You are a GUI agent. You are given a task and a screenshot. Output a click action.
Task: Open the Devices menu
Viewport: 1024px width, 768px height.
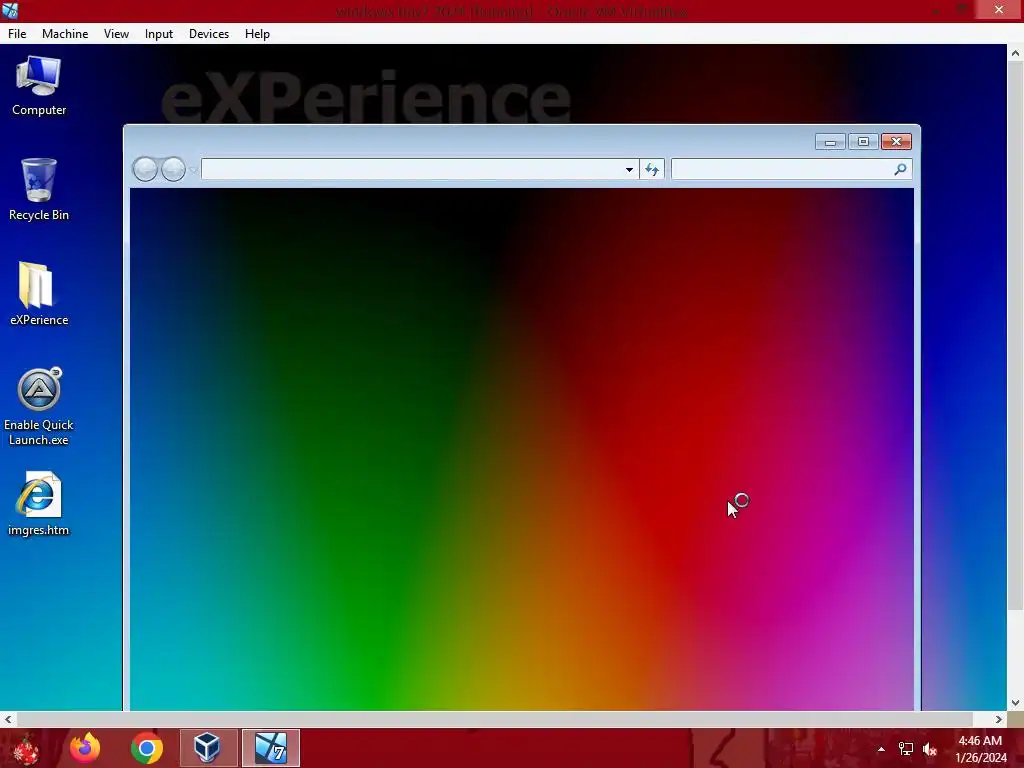[208, 34]
